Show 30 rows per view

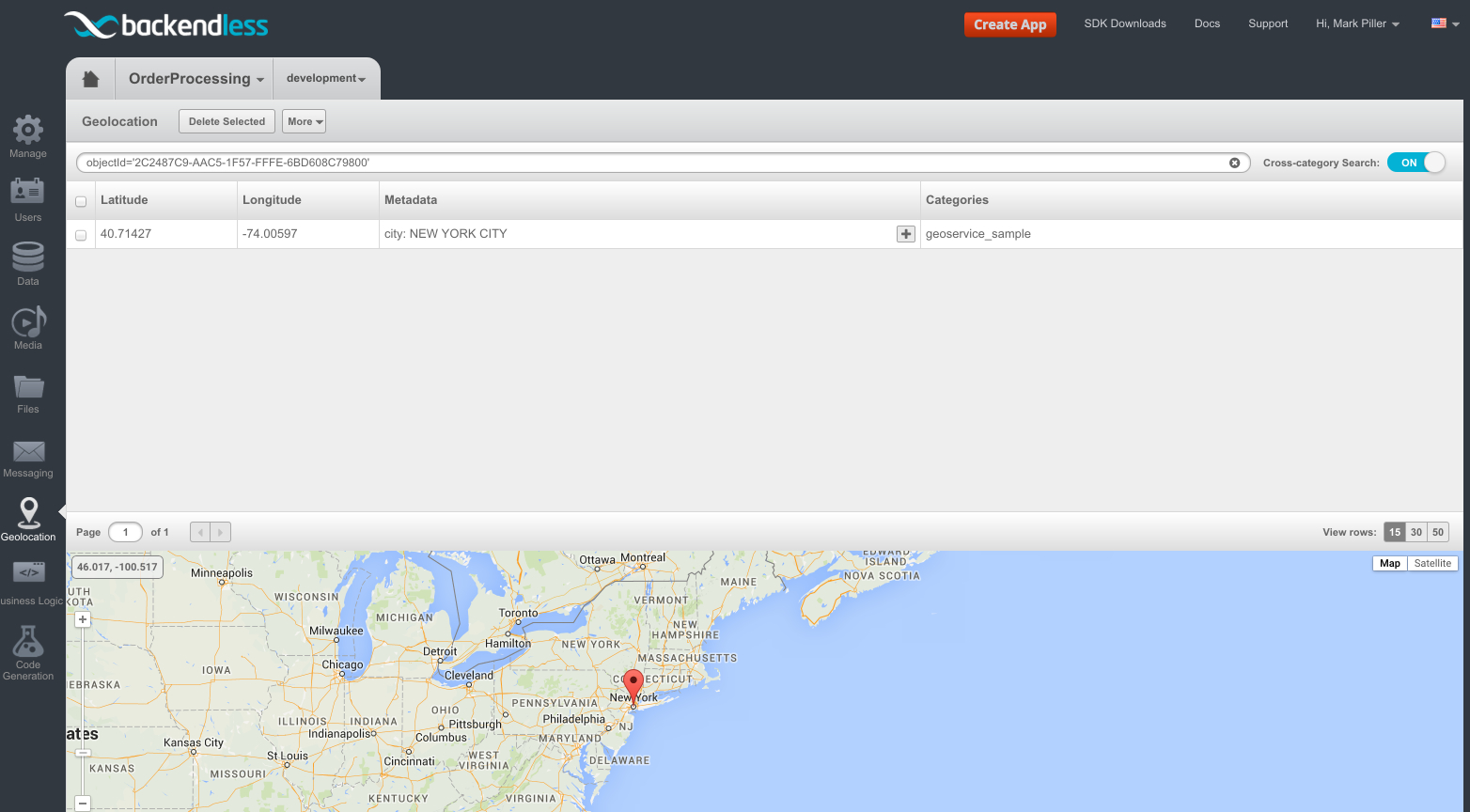[1416, 532]
